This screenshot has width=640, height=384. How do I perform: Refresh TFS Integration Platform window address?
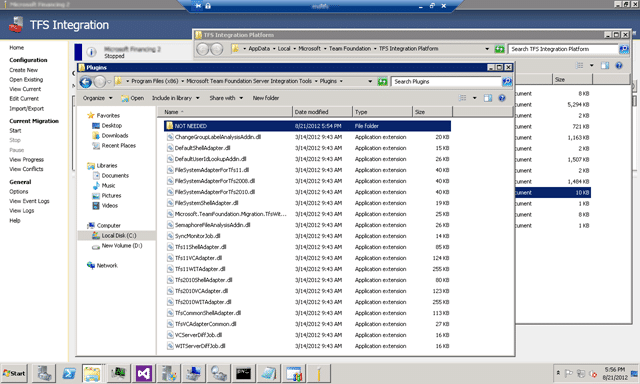pyautogui.click(x=500, y=49)
